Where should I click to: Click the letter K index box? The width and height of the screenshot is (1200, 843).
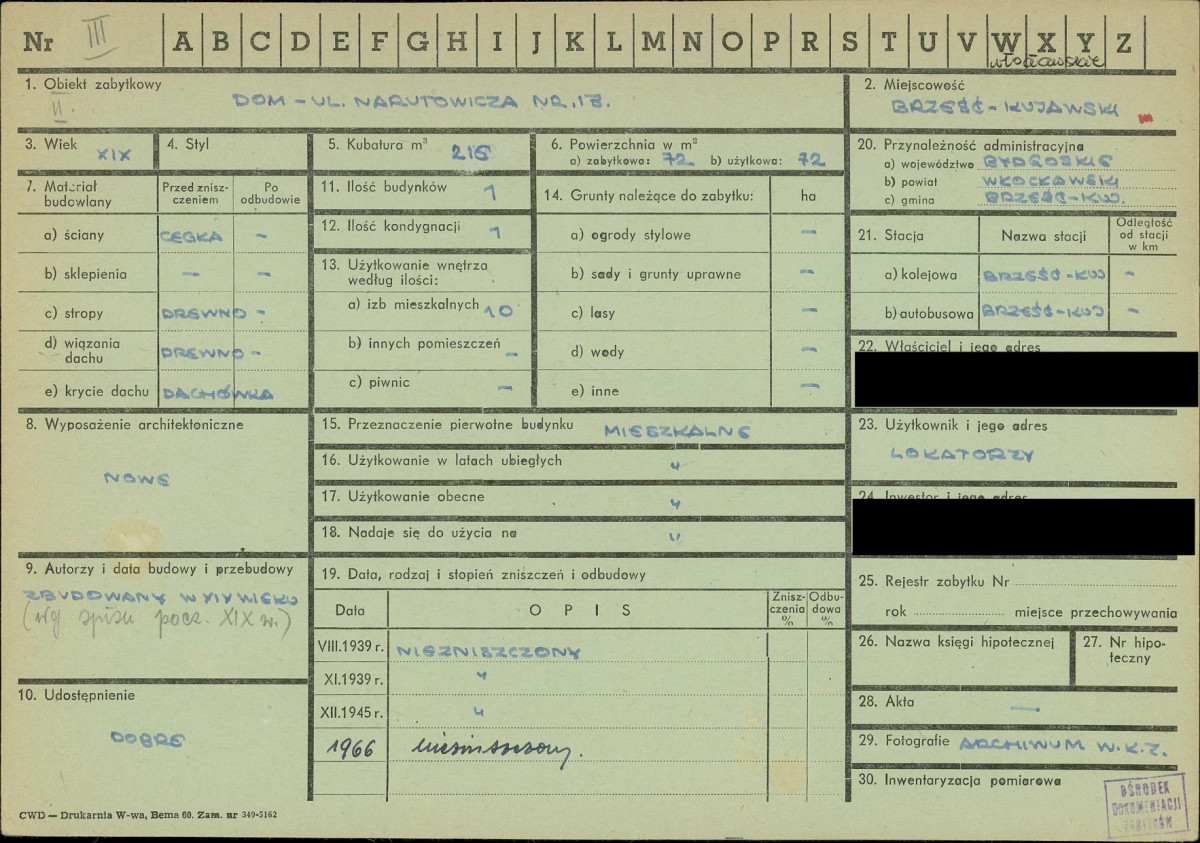(574, 42)
